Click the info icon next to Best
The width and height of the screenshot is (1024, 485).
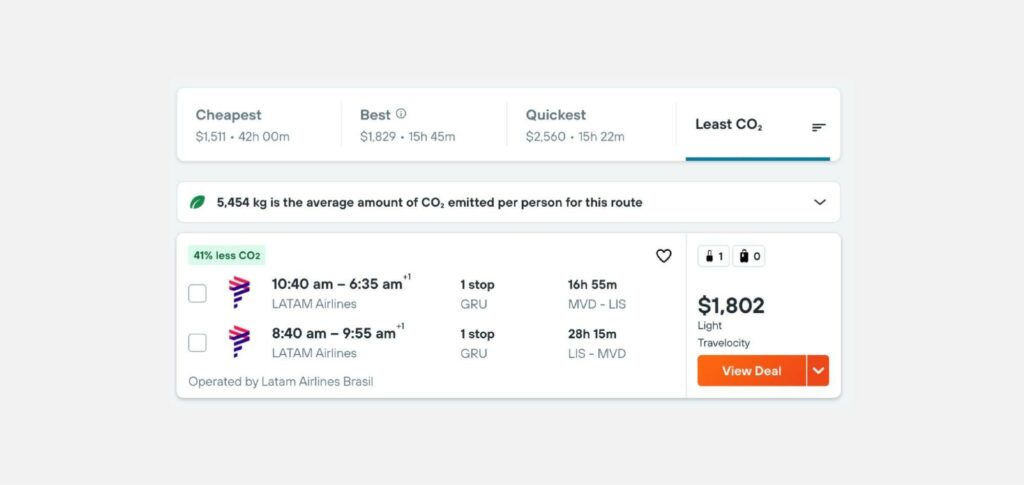[401, 114]
